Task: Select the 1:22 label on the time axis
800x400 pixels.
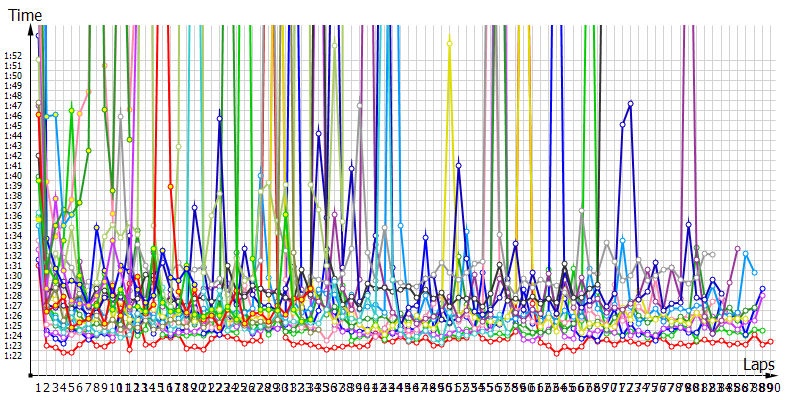Action: tap(13, 355)
